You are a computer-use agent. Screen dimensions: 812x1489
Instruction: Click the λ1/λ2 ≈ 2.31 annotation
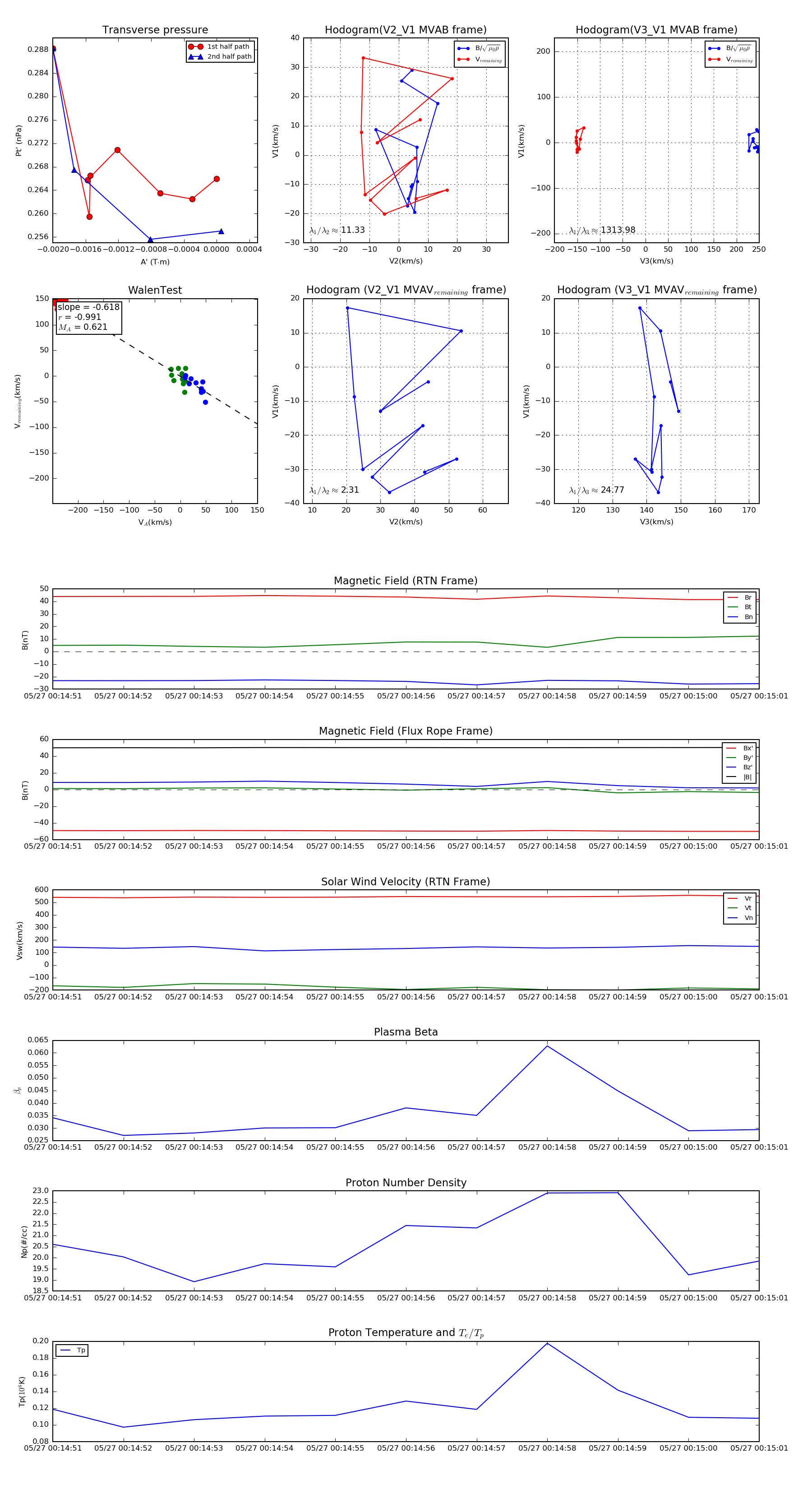[x=334, y=490]
